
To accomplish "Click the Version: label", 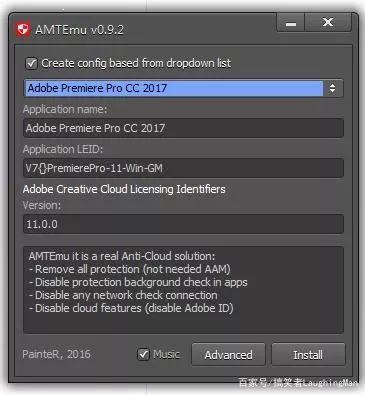I will (x=42, y=205).
